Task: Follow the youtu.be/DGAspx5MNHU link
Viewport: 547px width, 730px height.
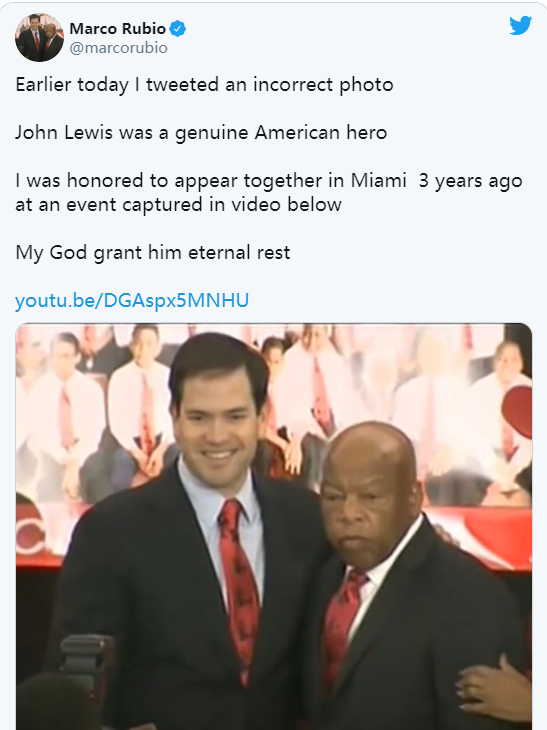Action: click(132, 300)
